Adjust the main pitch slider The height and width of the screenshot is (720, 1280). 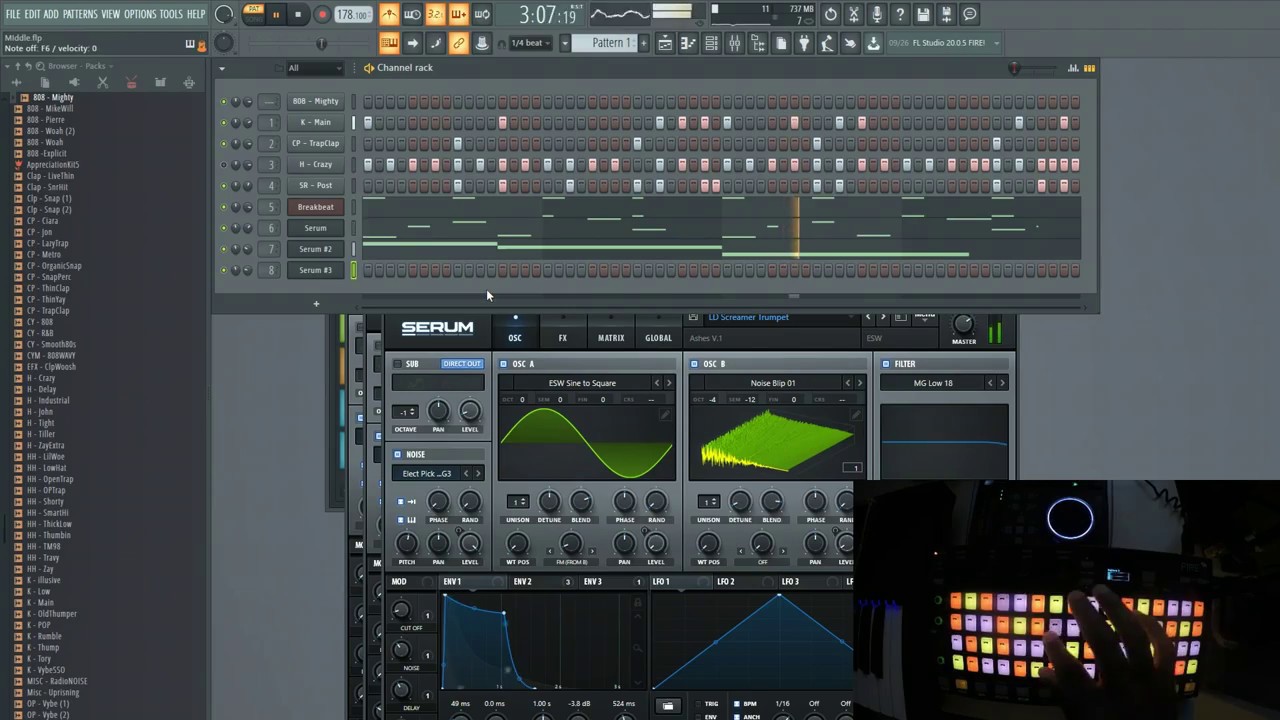tap(321, 43)
